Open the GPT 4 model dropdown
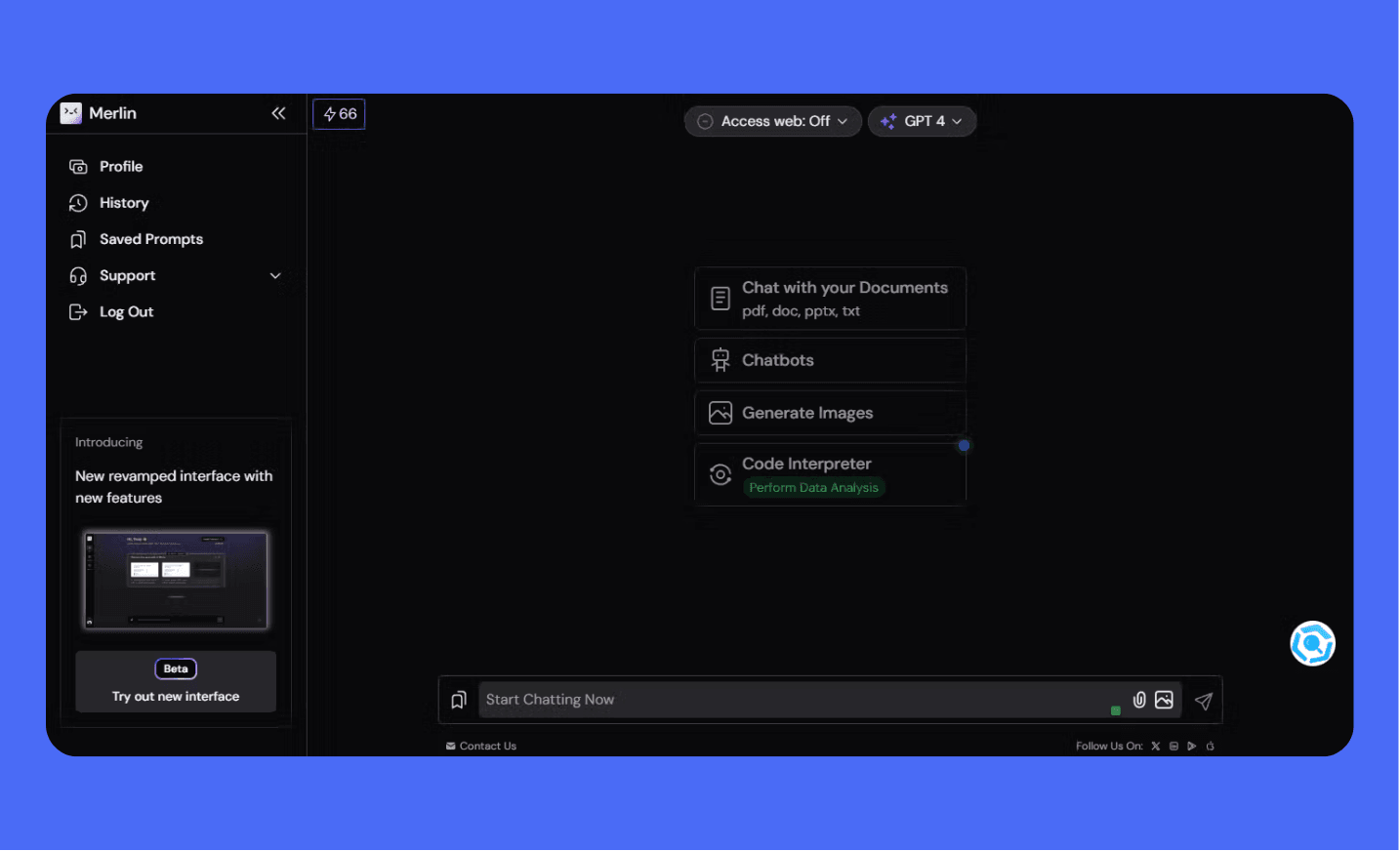Viewport: 1400px width, 851px height. pyautogui.click(x=923, y=122)
